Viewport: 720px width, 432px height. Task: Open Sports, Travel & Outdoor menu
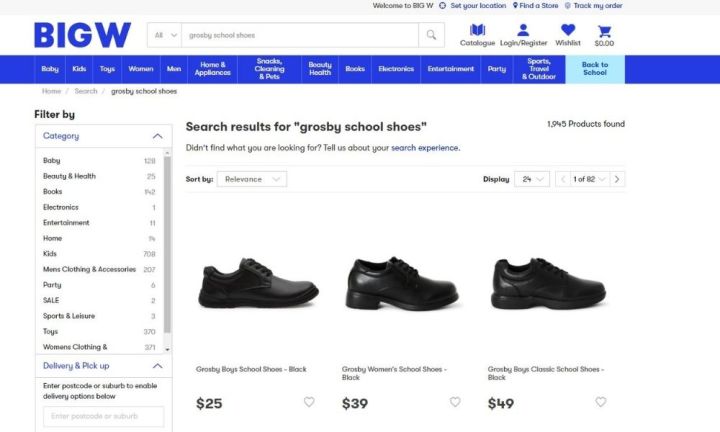(539, 69)
